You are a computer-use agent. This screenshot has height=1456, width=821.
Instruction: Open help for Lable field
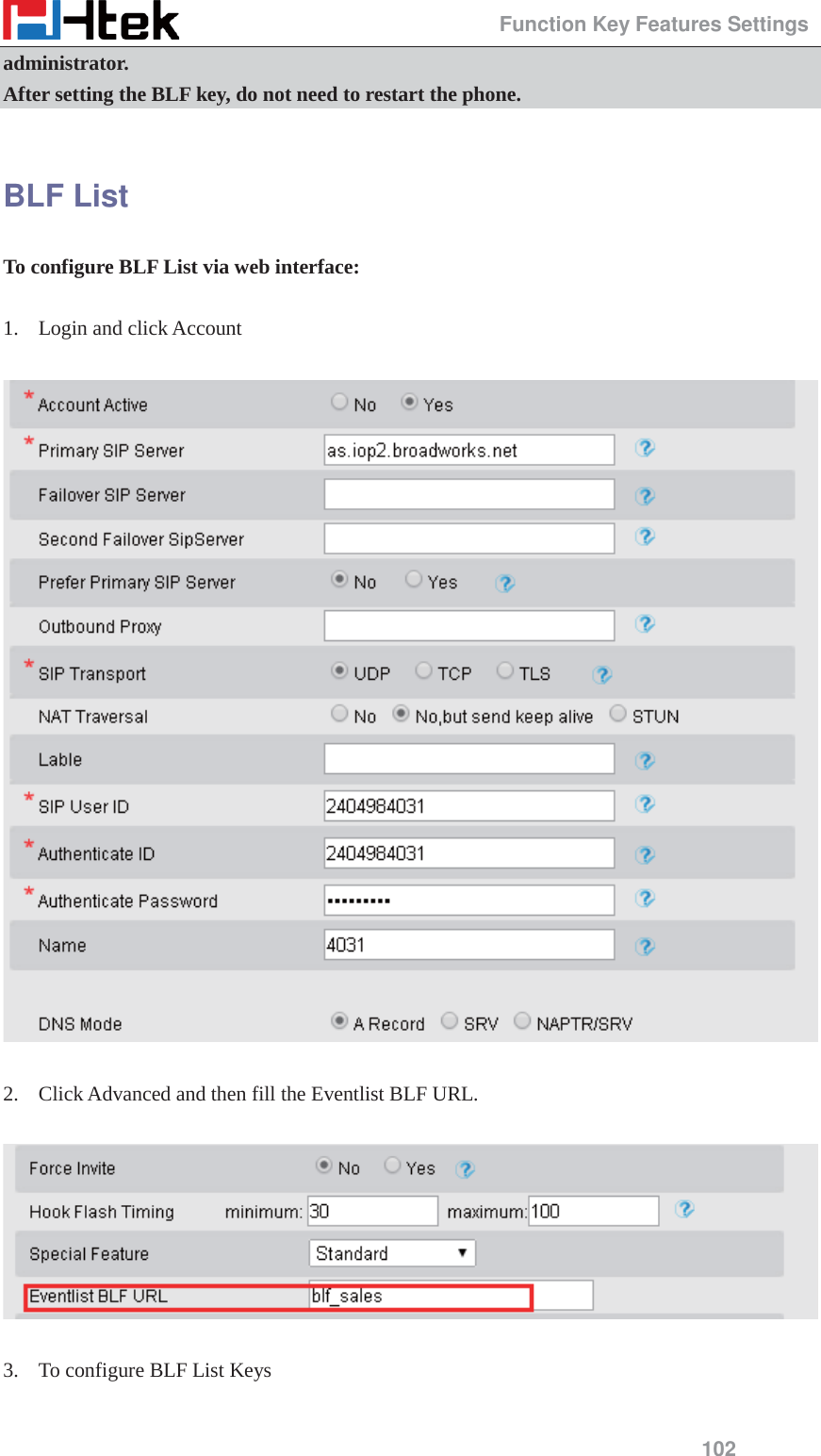coord(645,759)
